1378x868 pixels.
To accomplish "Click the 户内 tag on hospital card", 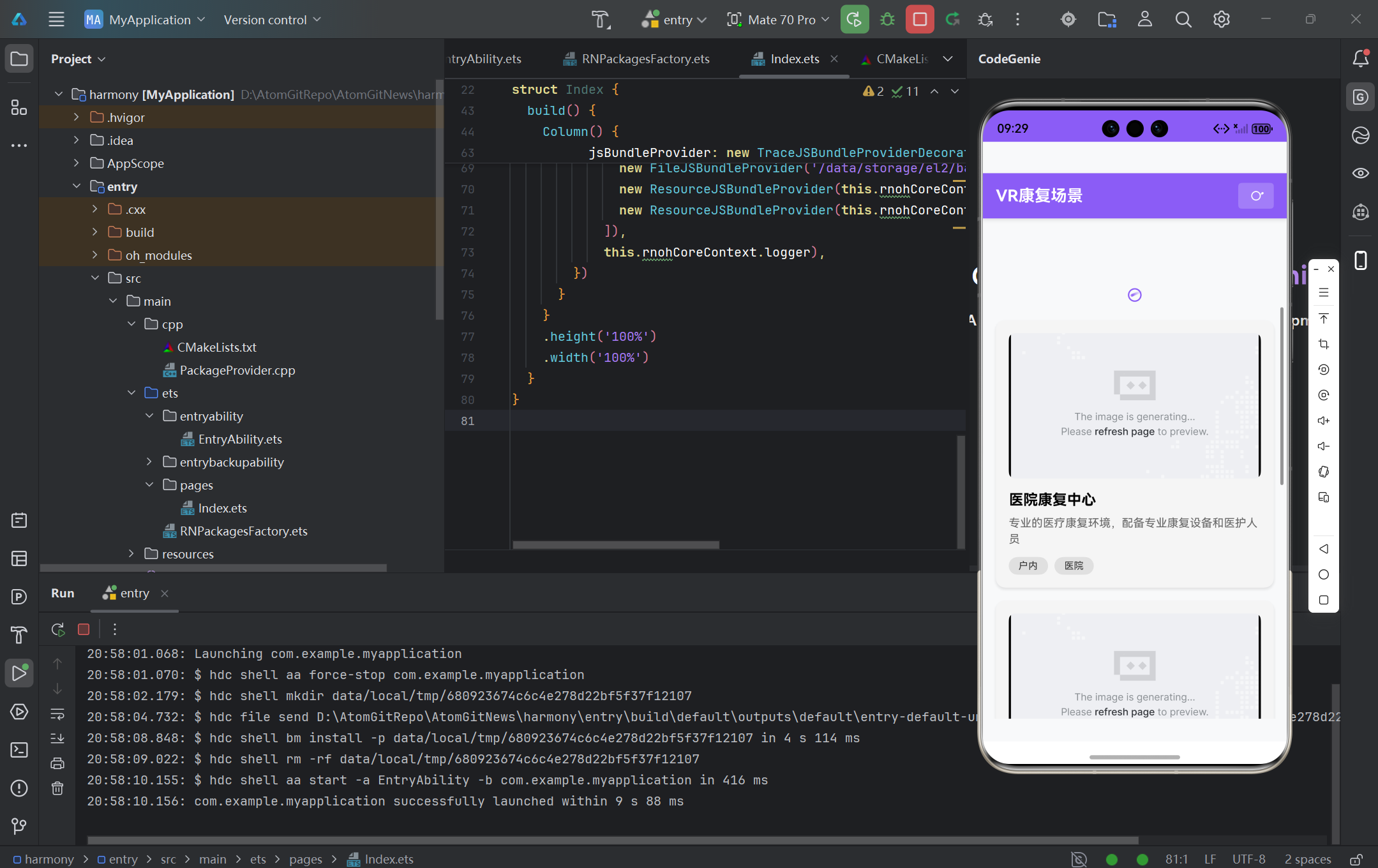I will [1028, 565].
